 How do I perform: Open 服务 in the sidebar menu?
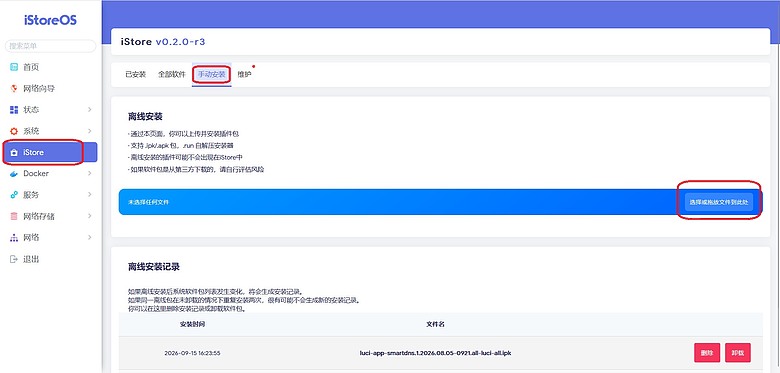[31, 195]
